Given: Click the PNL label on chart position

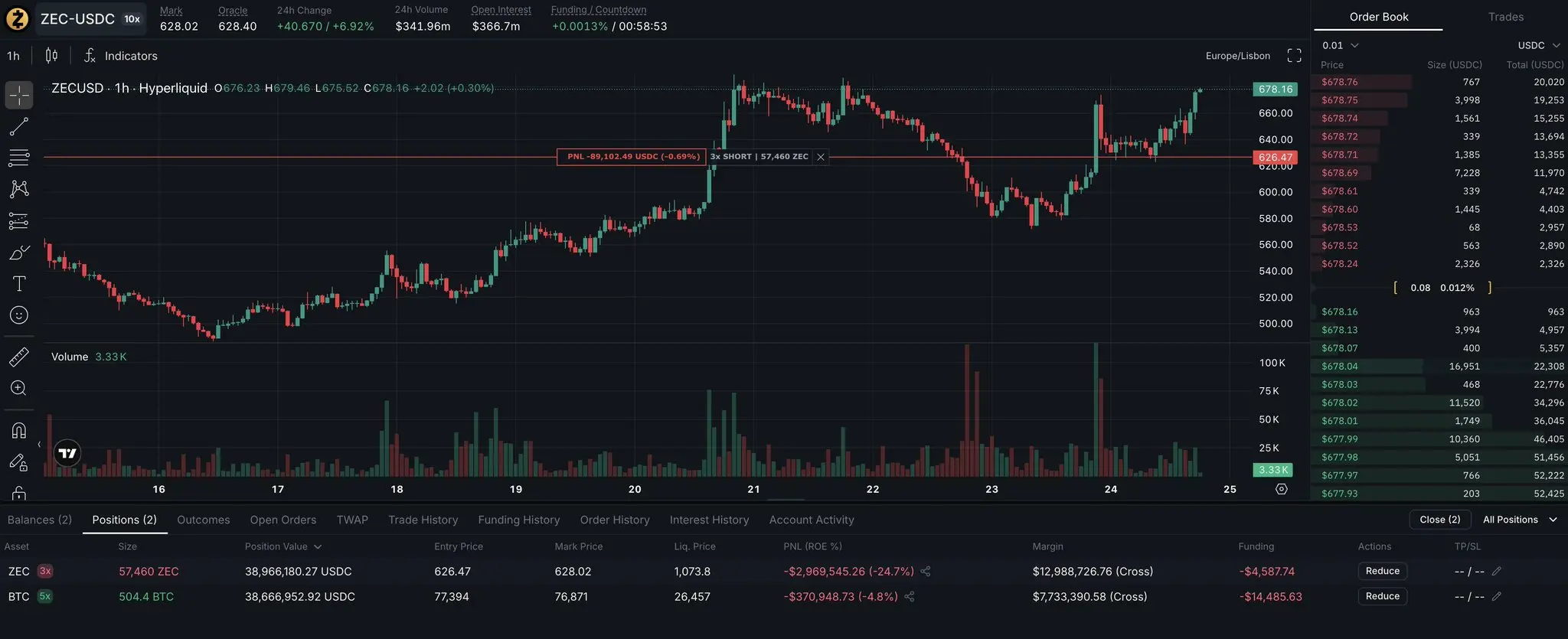Looking at the screenshot, I should pyautogui.click(x=633, y=157).
